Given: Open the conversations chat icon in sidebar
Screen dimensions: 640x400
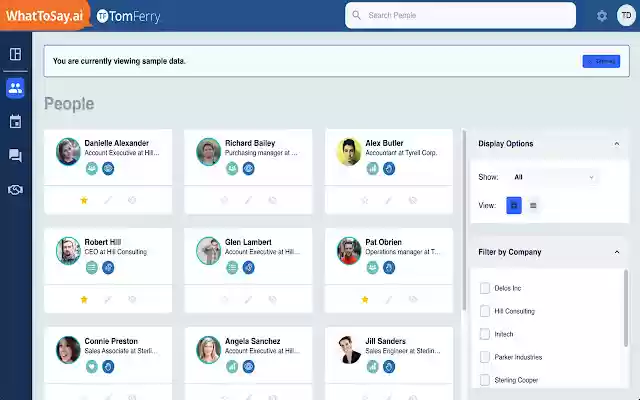Looking at the screenshot, I should [x=16, y=156].
